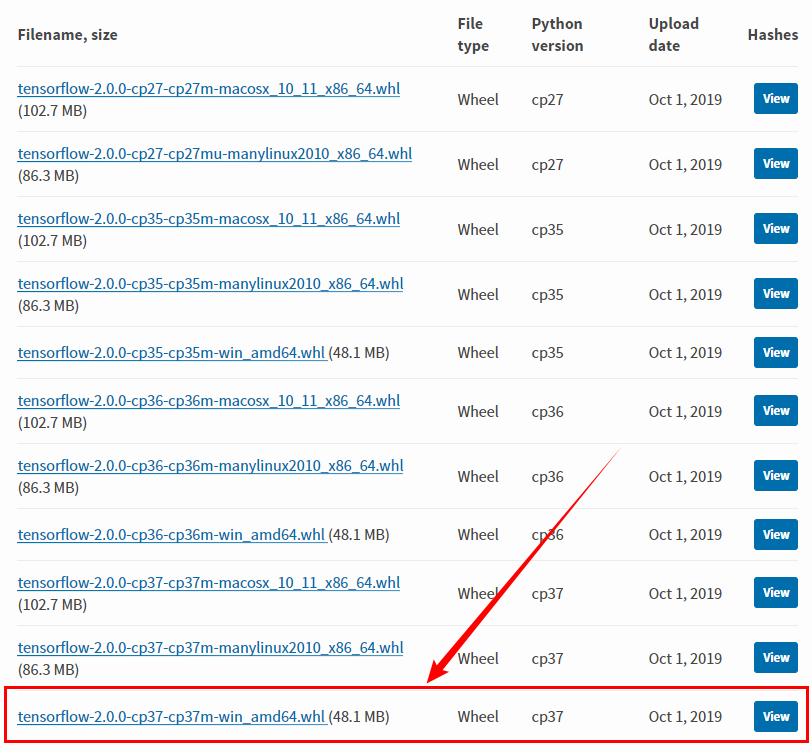This screenshot has width=812, height=752.
Task: View hashes for cp36m manylinux2010 wheel
Action: pyautogui.click(x=776, y=475)
